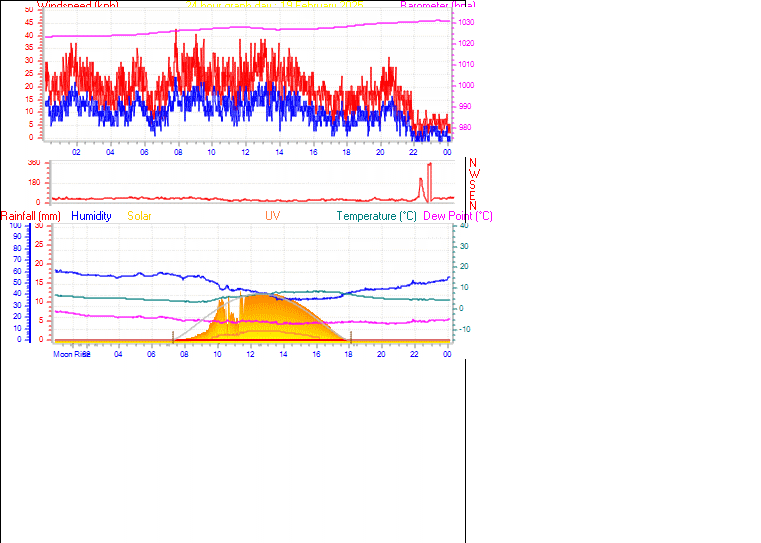Click the 180 value on wind direction axis
Image resolution: width=761 pixels, height=543 pixels.
click(35, 183)
